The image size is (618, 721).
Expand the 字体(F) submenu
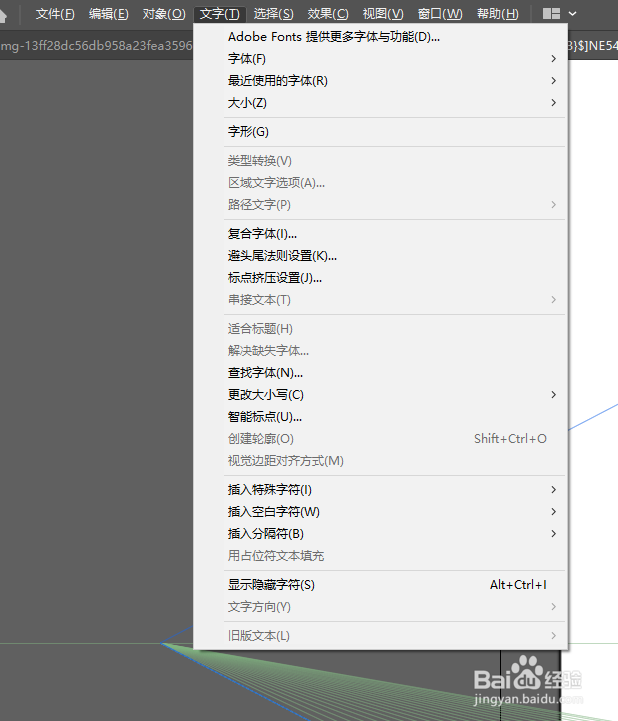click(x=381, y=59)
